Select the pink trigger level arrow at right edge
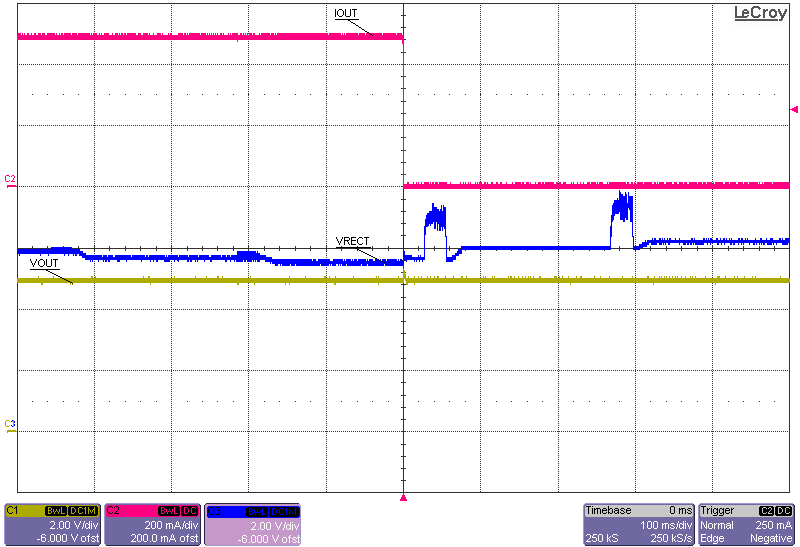The width and height of the screenshot is (800, 547). 794,109
